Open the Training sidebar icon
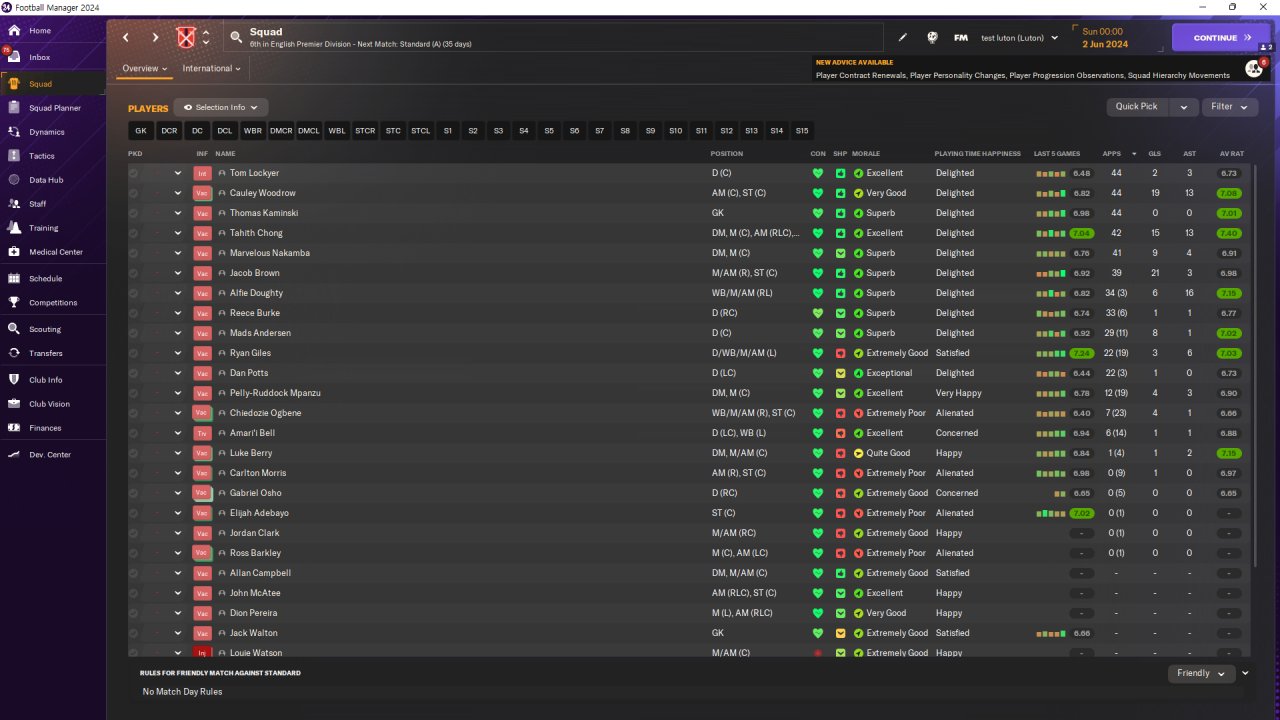 click(14, 227)
